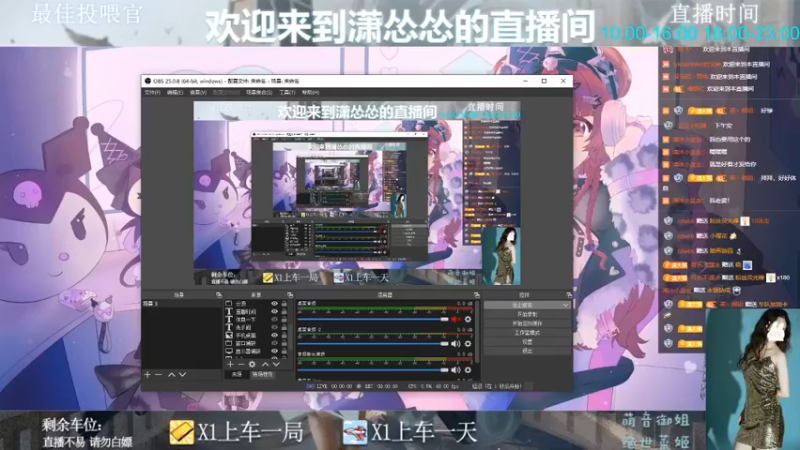Unmute the 桌面音频 red speaker icon
Viewport: 800px width, 450px height.
point(456,319)
